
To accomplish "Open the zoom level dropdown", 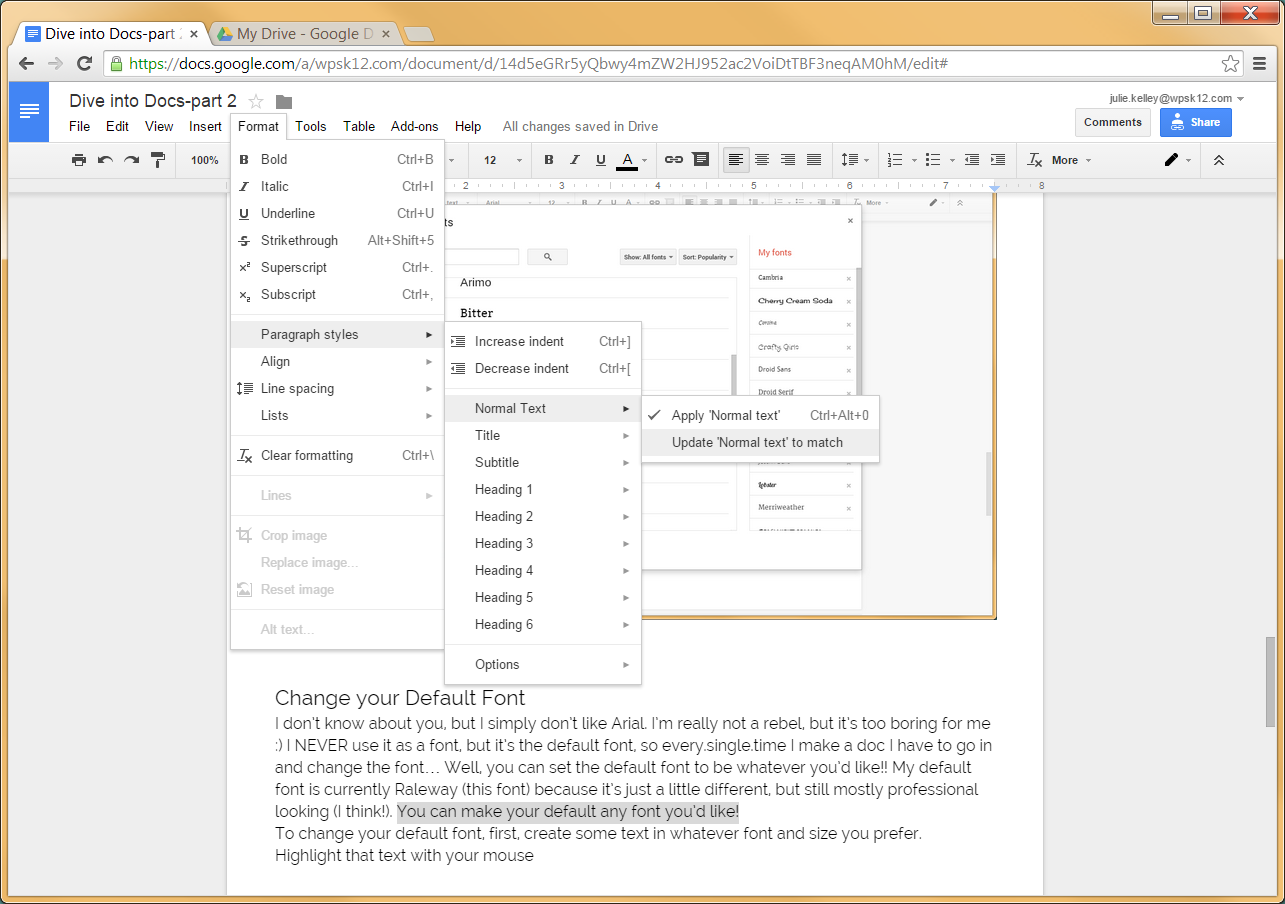I will coord(205,160).
